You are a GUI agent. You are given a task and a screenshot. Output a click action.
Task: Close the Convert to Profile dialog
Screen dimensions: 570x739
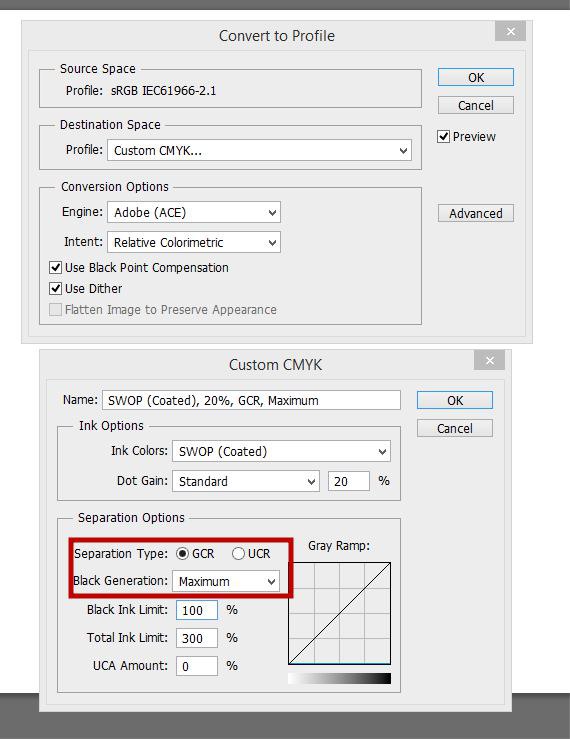tap(510, 32)
